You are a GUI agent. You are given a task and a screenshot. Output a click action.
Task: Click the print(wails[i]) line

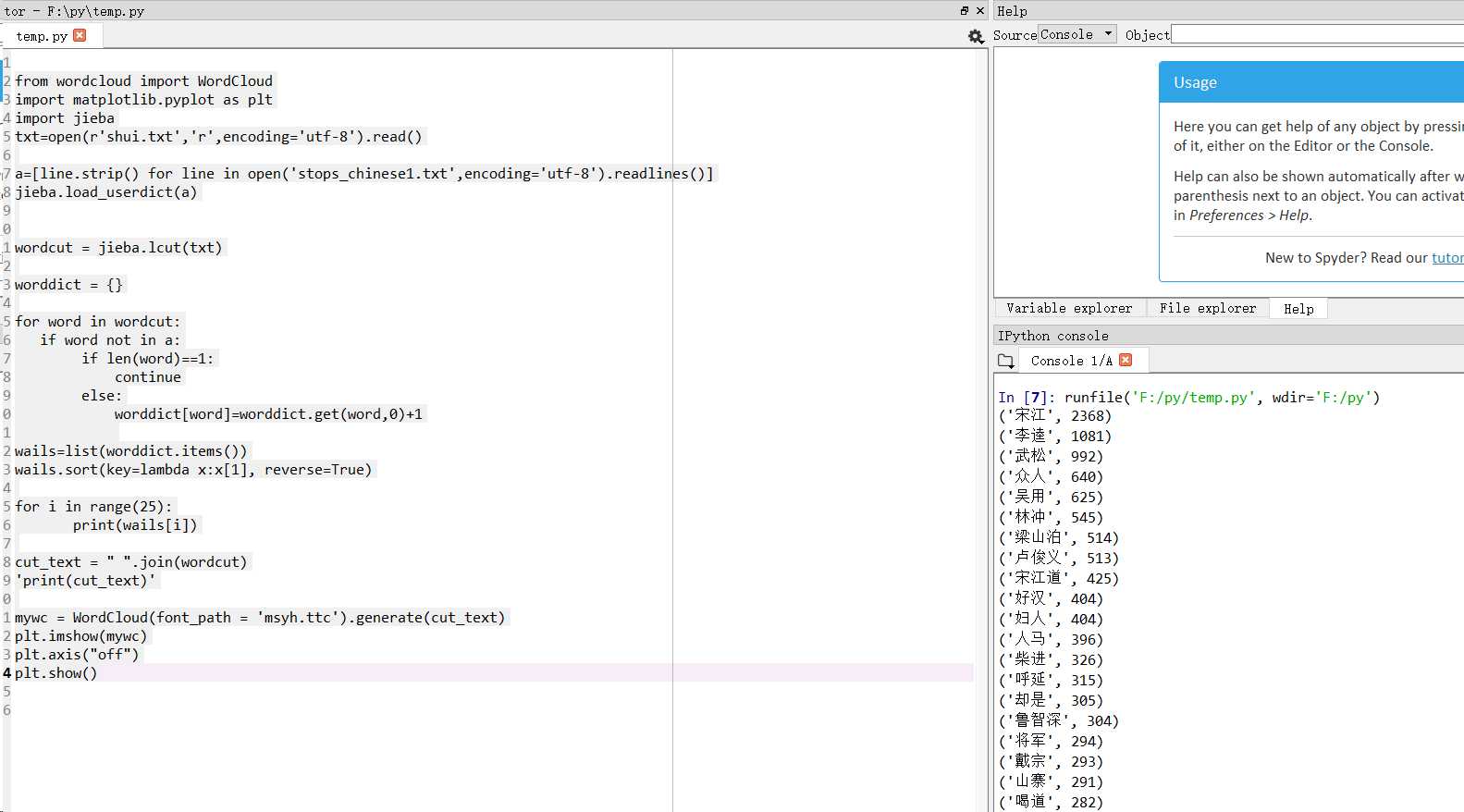[x=135, y=525]
